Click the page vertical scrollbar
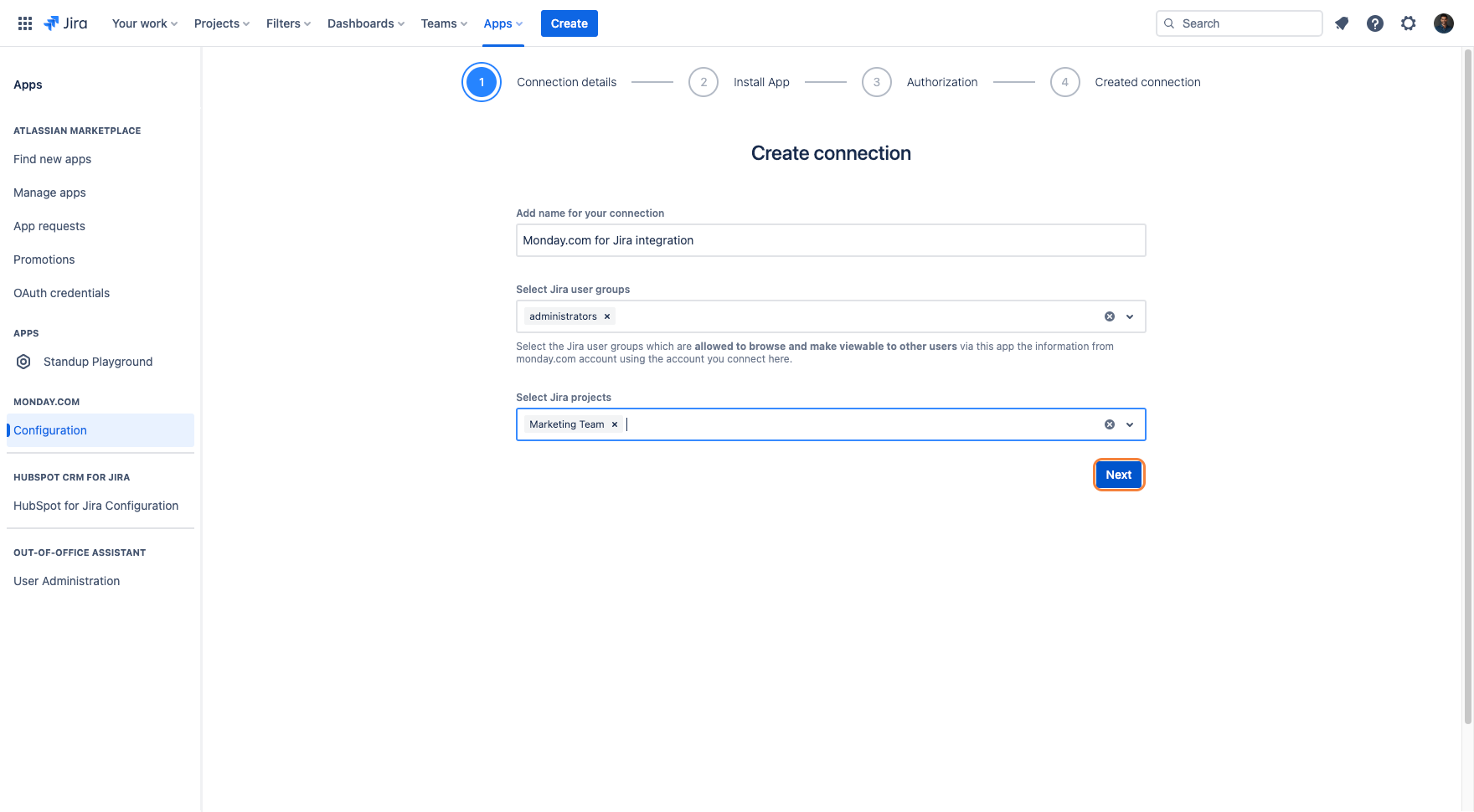The width and height of the screenshot is (1474, 812). (1467, 385)
